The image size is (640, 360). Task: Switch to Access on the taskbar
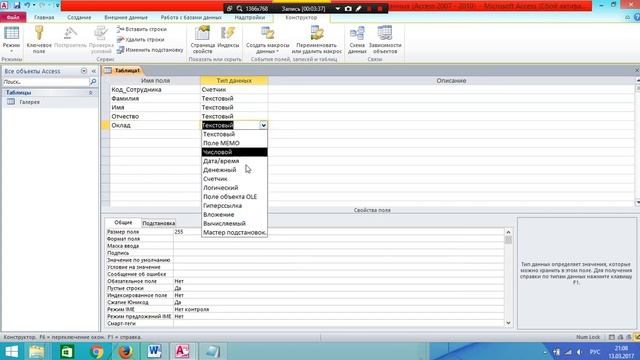(x=182, y=351)
